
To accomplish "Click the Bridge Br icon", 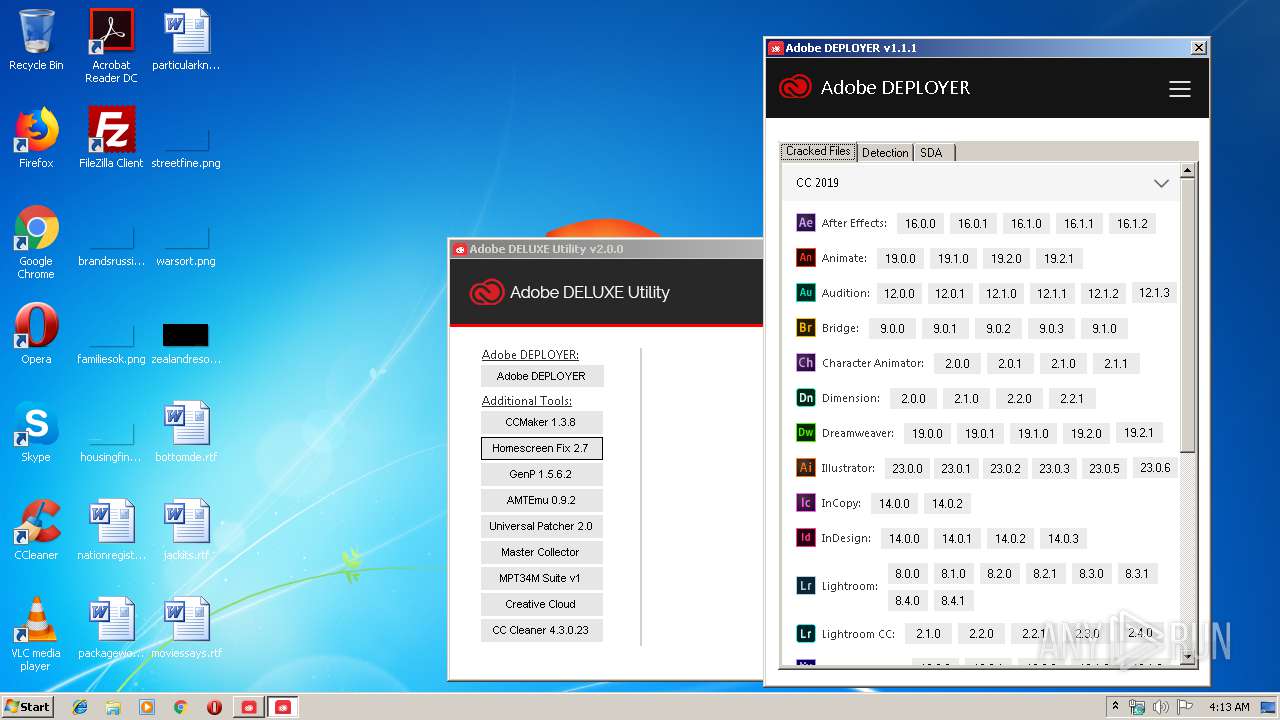I will pos(805,328).
